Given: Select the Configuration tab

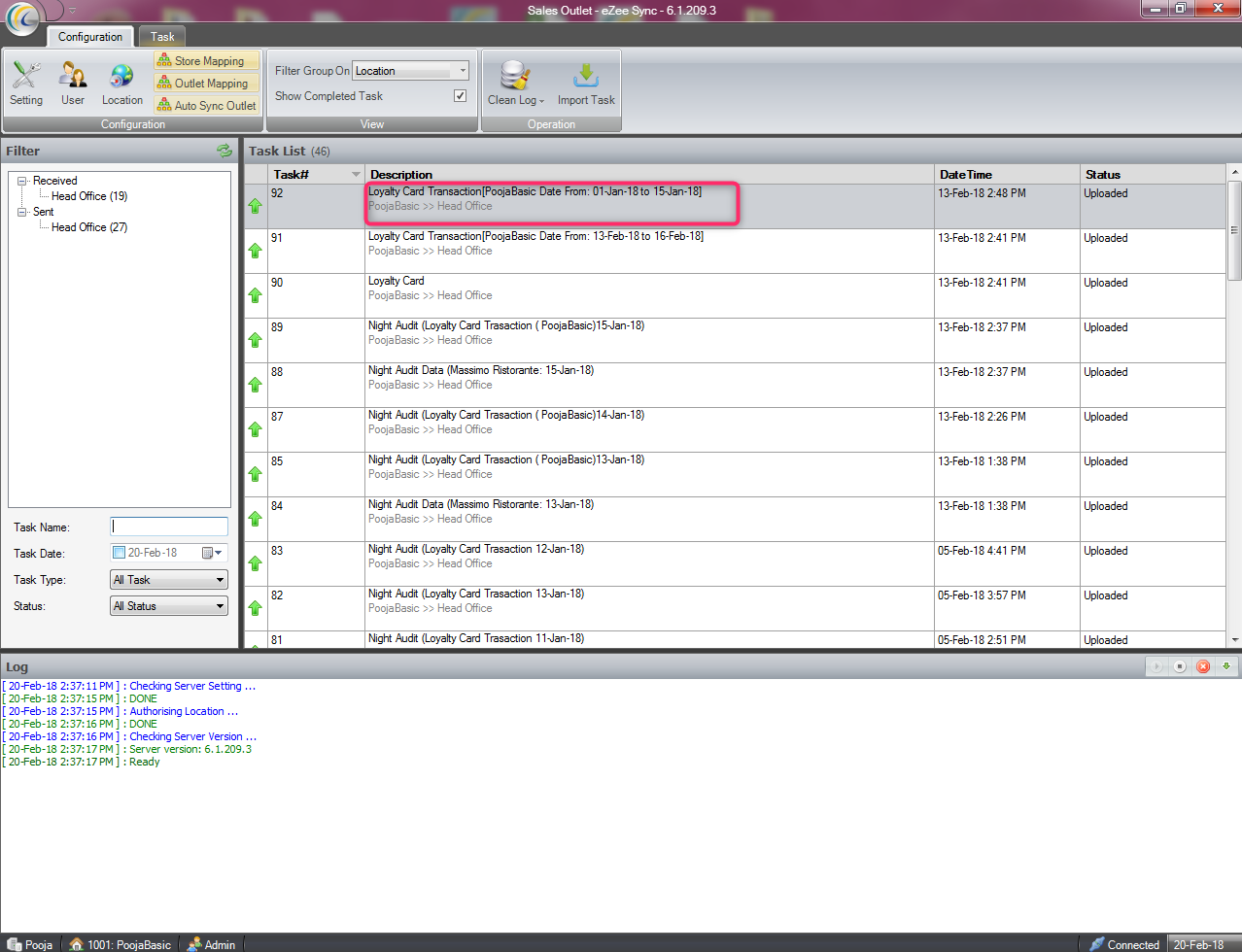Looking at the screenshot, I should [x=90, y=37].
